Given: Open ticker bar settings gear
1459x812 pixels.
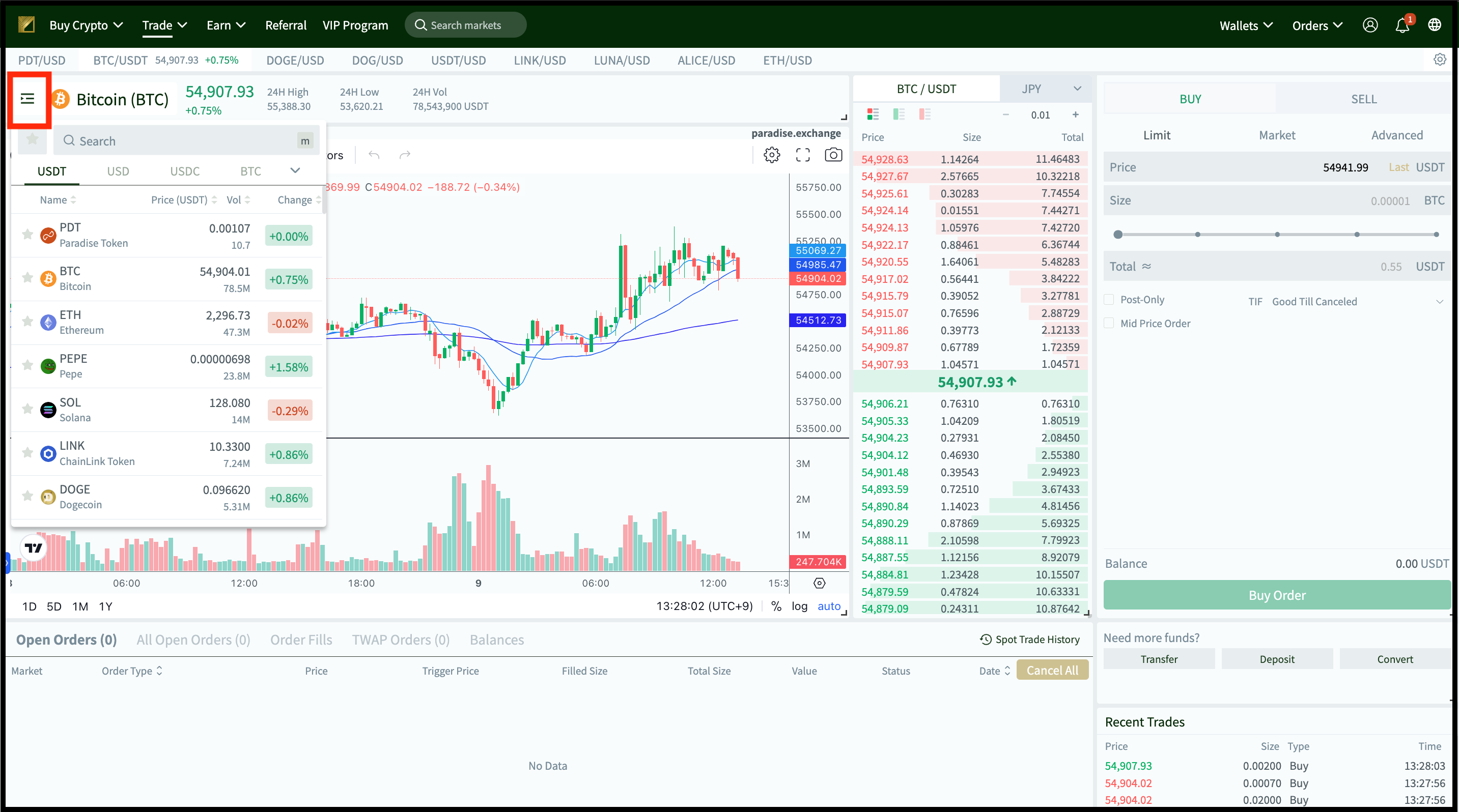Looking at the screenshot, I should (1439, 60).
